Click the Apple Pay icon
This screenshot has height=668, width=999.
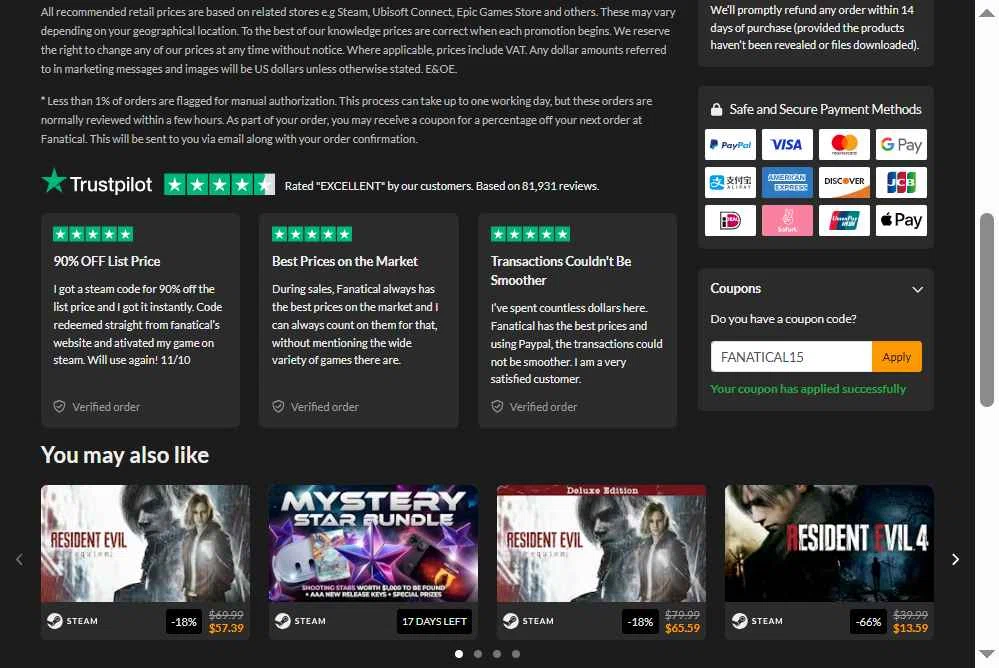(901, 221)
